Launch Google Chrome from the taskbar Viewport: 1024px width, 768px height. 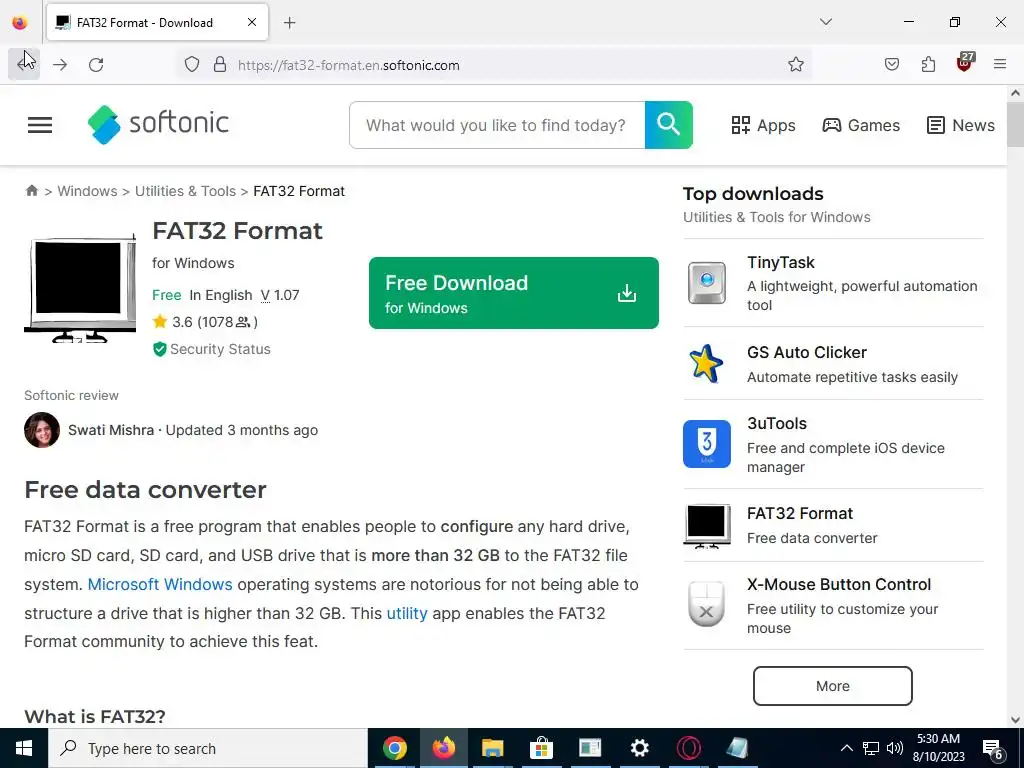pyautogui.click(x=394, y=748)
